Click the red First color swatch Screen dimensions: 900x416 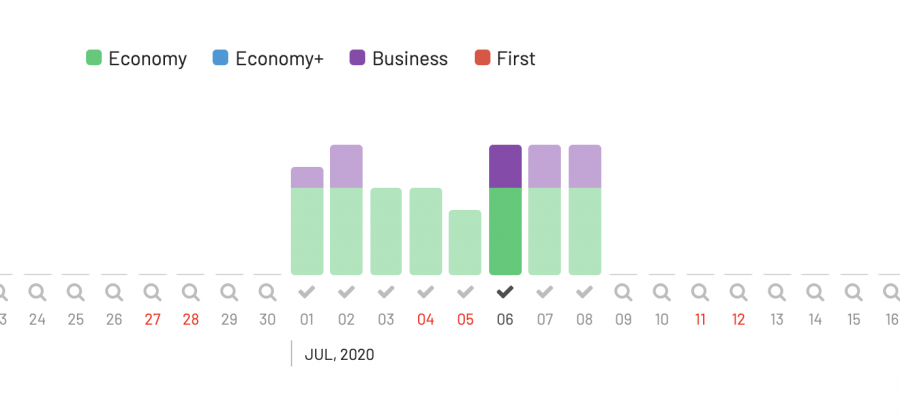[x=483, y=59]
